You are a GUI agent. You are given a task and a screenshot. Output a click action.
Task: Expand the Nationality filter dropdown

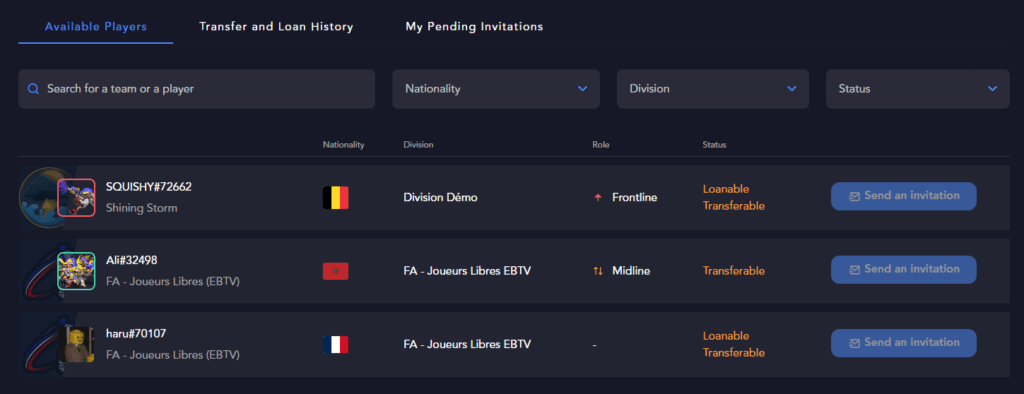tap(496, 89)
